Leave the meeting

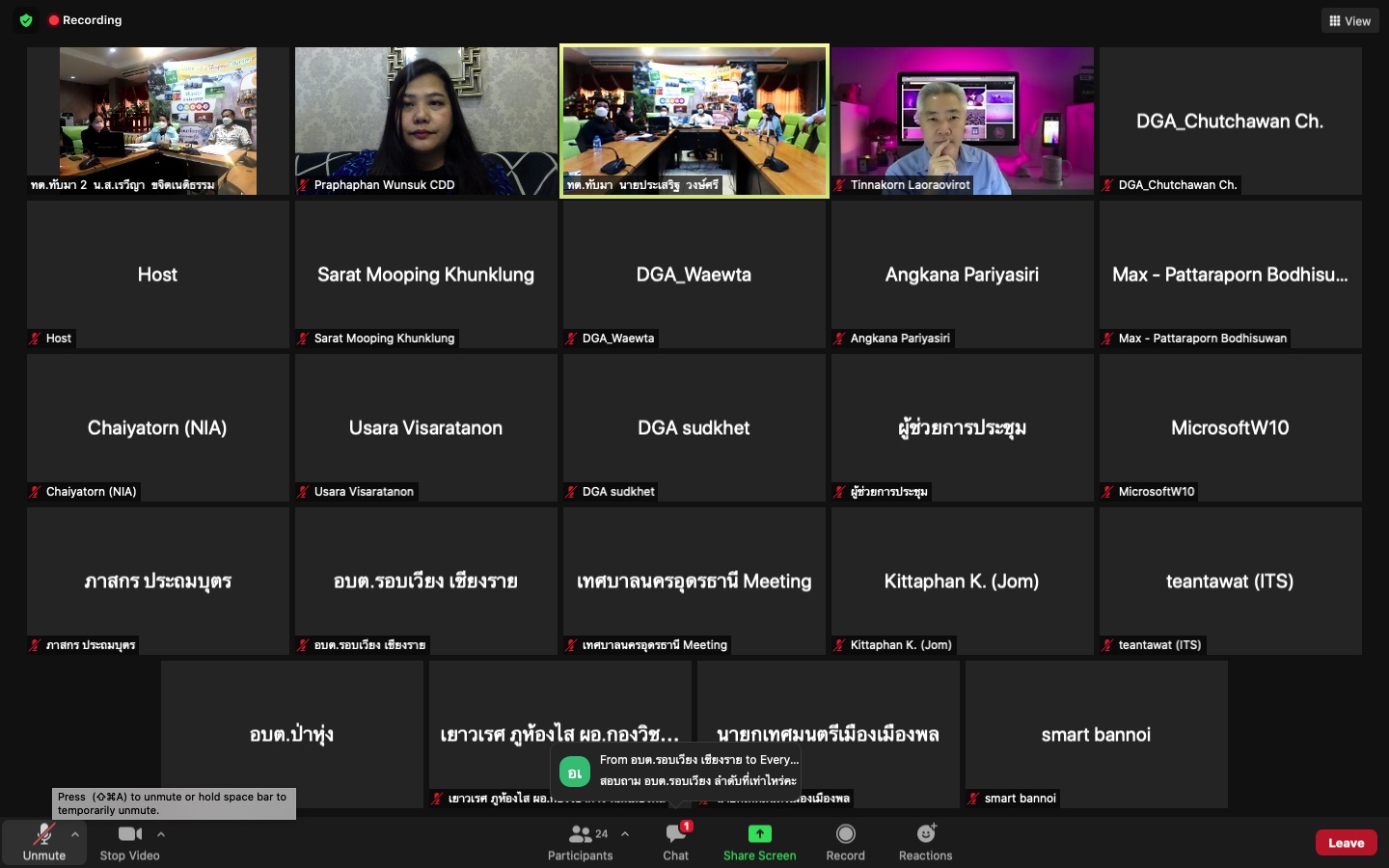pyautogui.click(x=1346, y=842)
